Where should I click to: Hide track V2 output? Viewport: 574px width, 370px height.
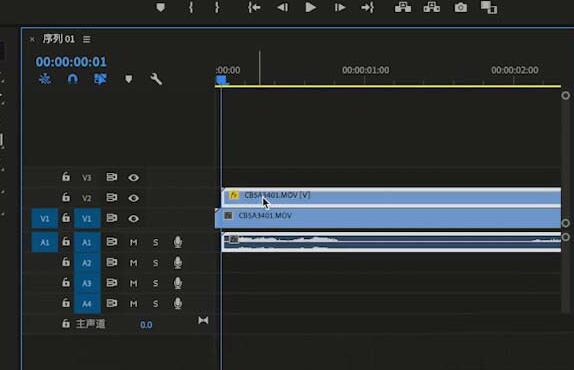[x=134, y=198]
